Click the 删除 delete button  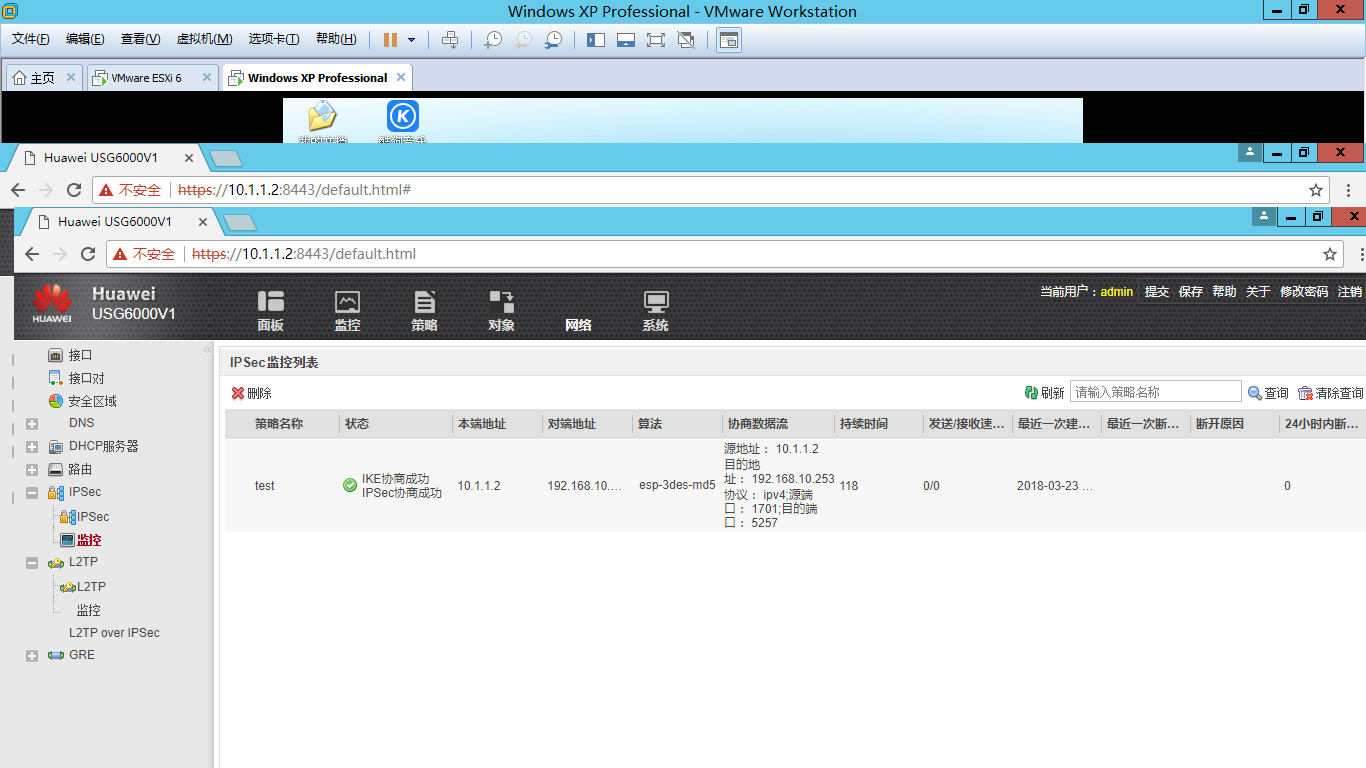pyautogui.click(x=252, y=394)
